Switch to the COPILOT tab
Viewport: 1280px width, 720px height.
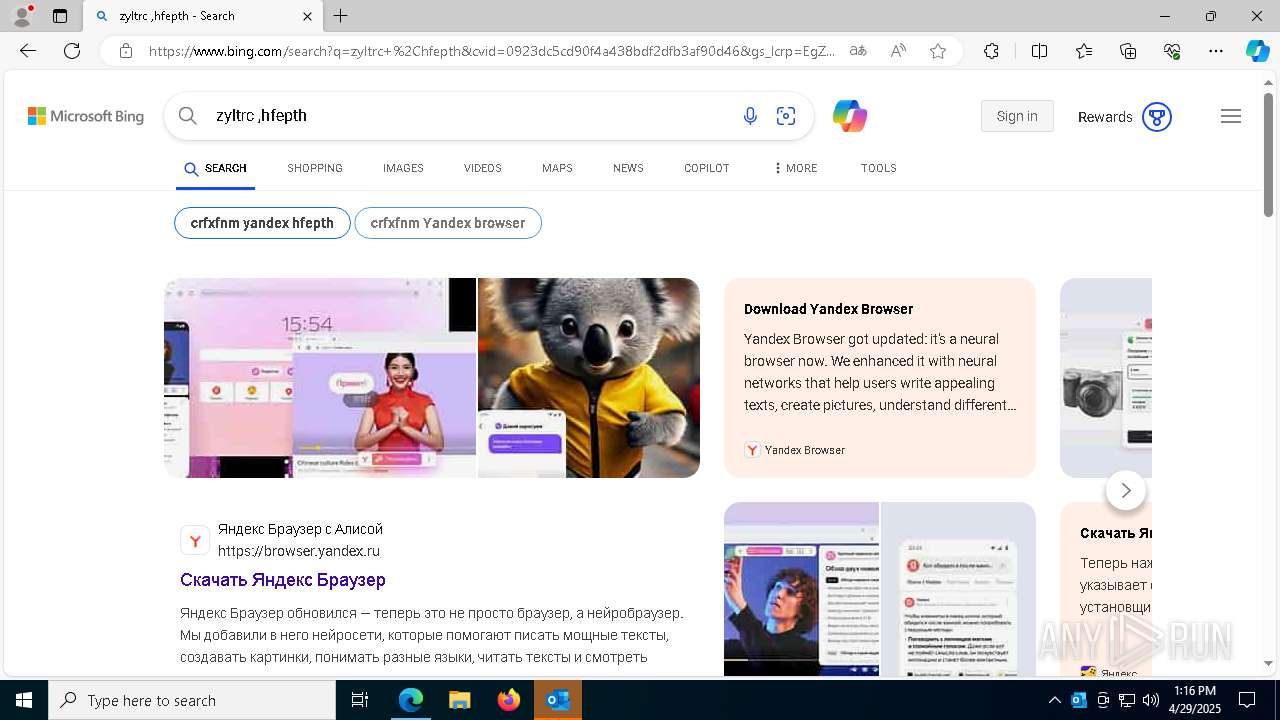pos(707,168)
